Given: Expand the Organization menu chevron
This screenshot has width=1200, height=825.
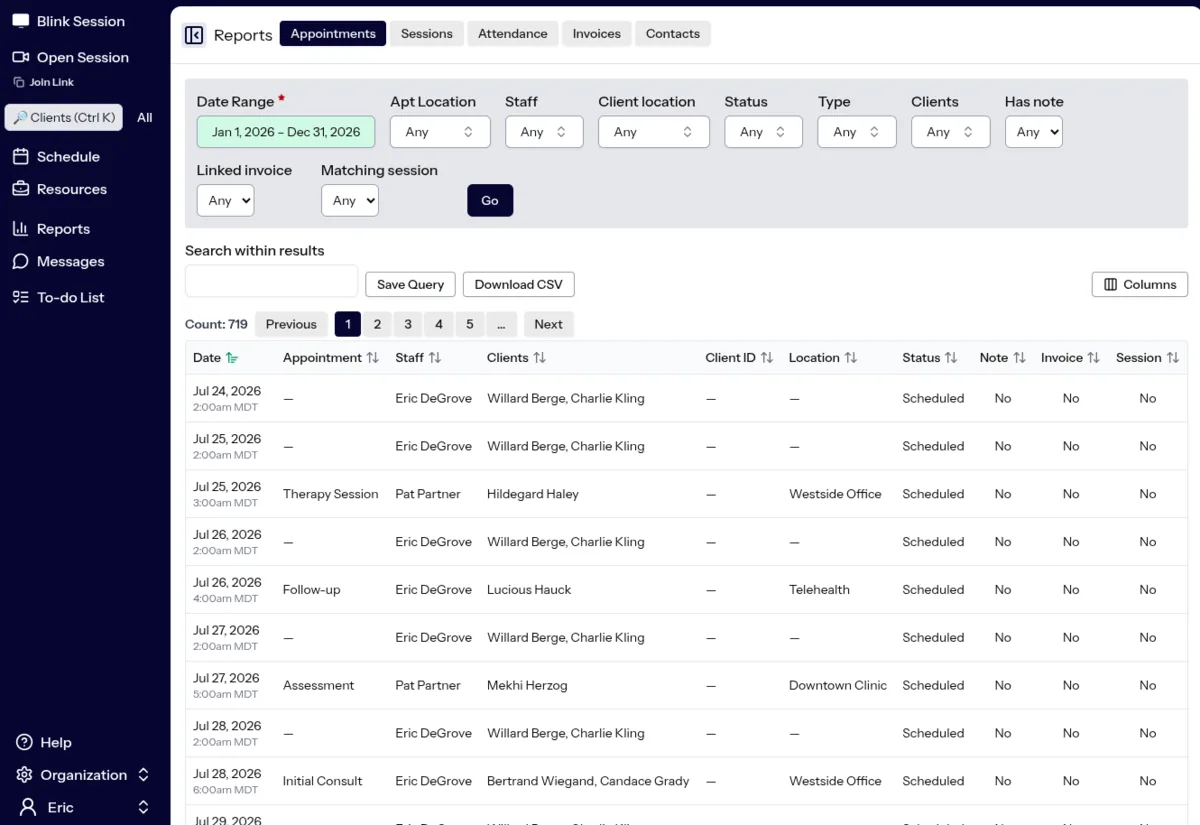Looking at the screenshot, I should point(143,775).
